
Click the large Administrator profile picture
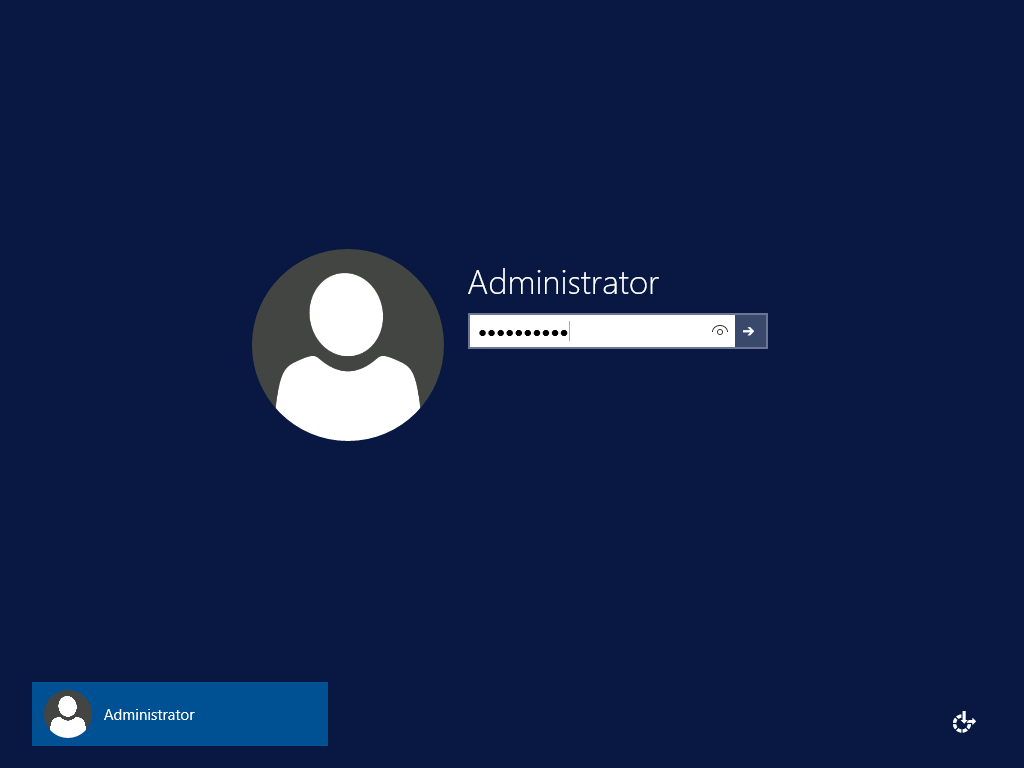[347, 345]
